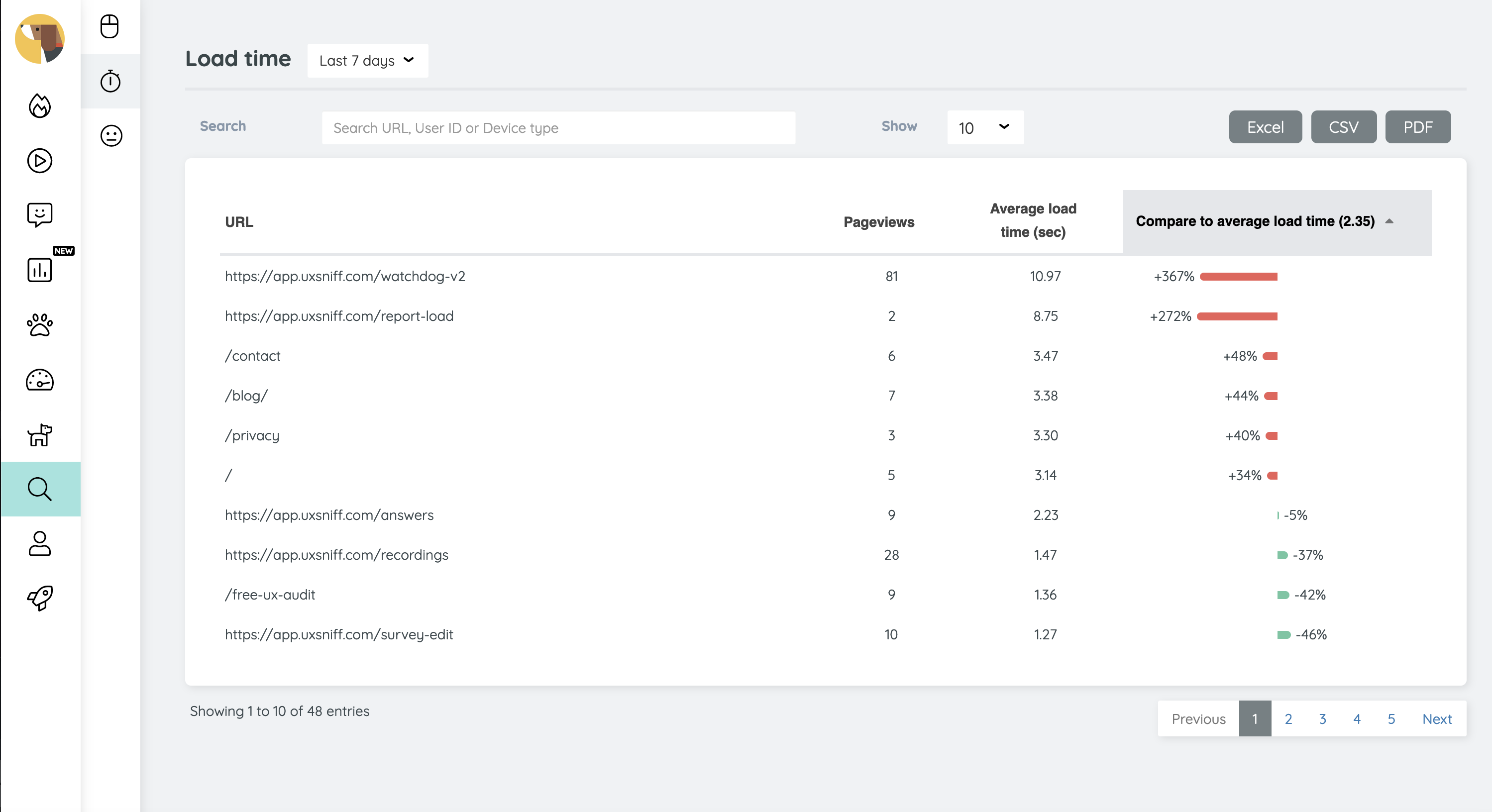The image size is (1492, 812).
Task: Sort by Average load time column
Action: point(1033,220)
